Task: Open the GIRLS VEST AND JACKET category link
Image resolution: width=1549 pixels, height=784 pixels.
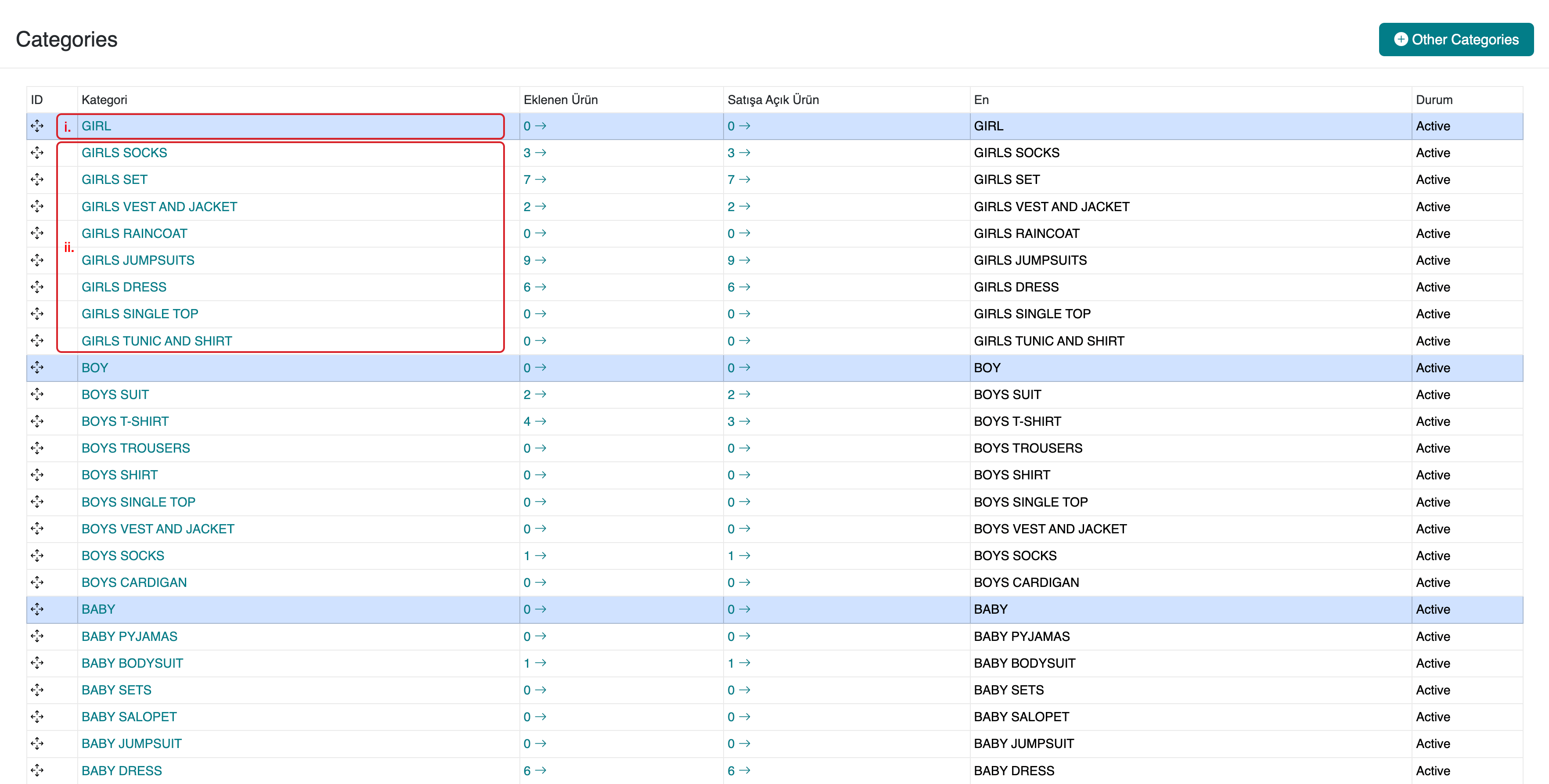Action: (159, 207)
